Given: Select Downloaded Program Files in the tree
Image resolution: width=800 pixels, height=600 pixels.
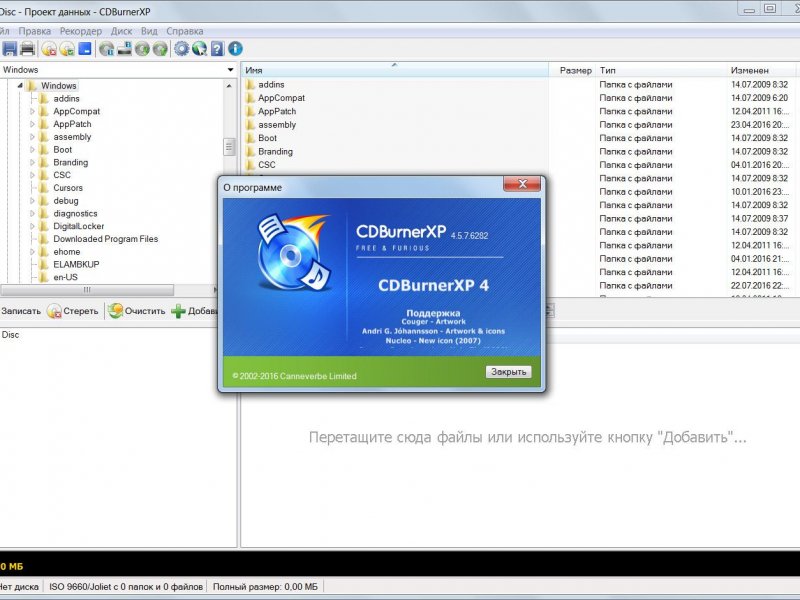Looking at the screenshot, I should coord(106,239).
